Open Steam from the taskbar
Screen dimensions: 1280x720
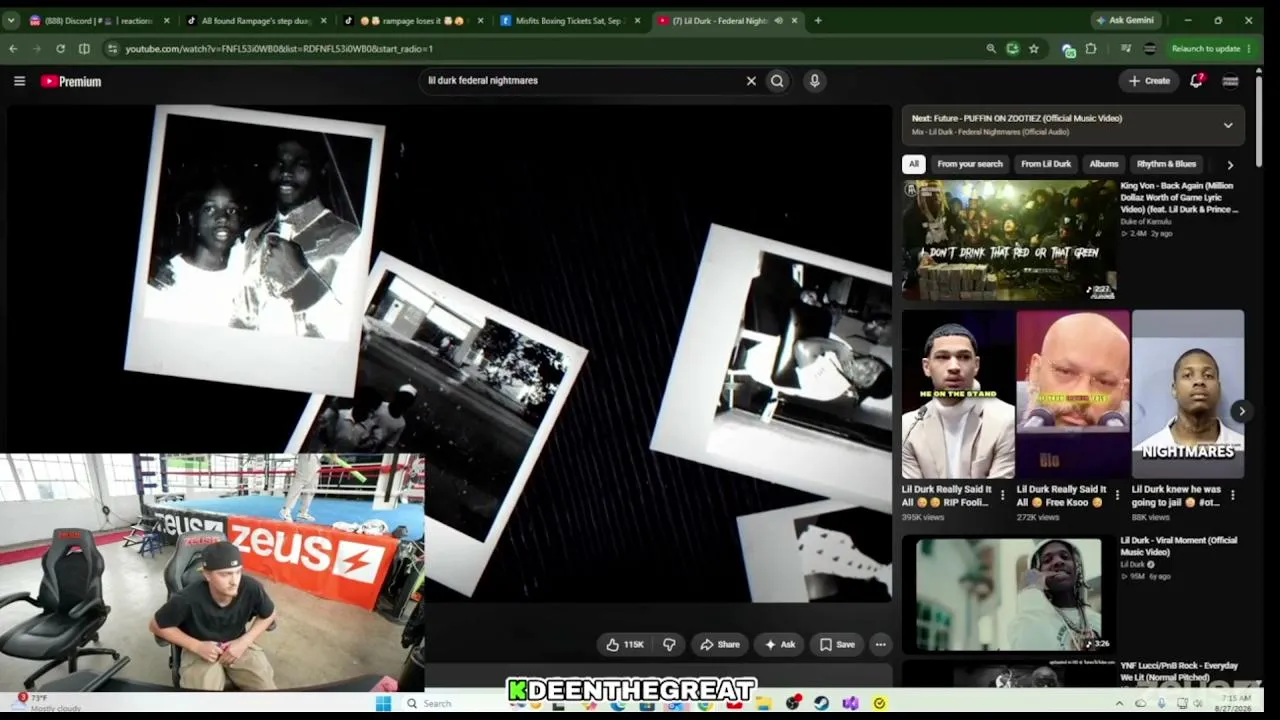tap(821, 704)
